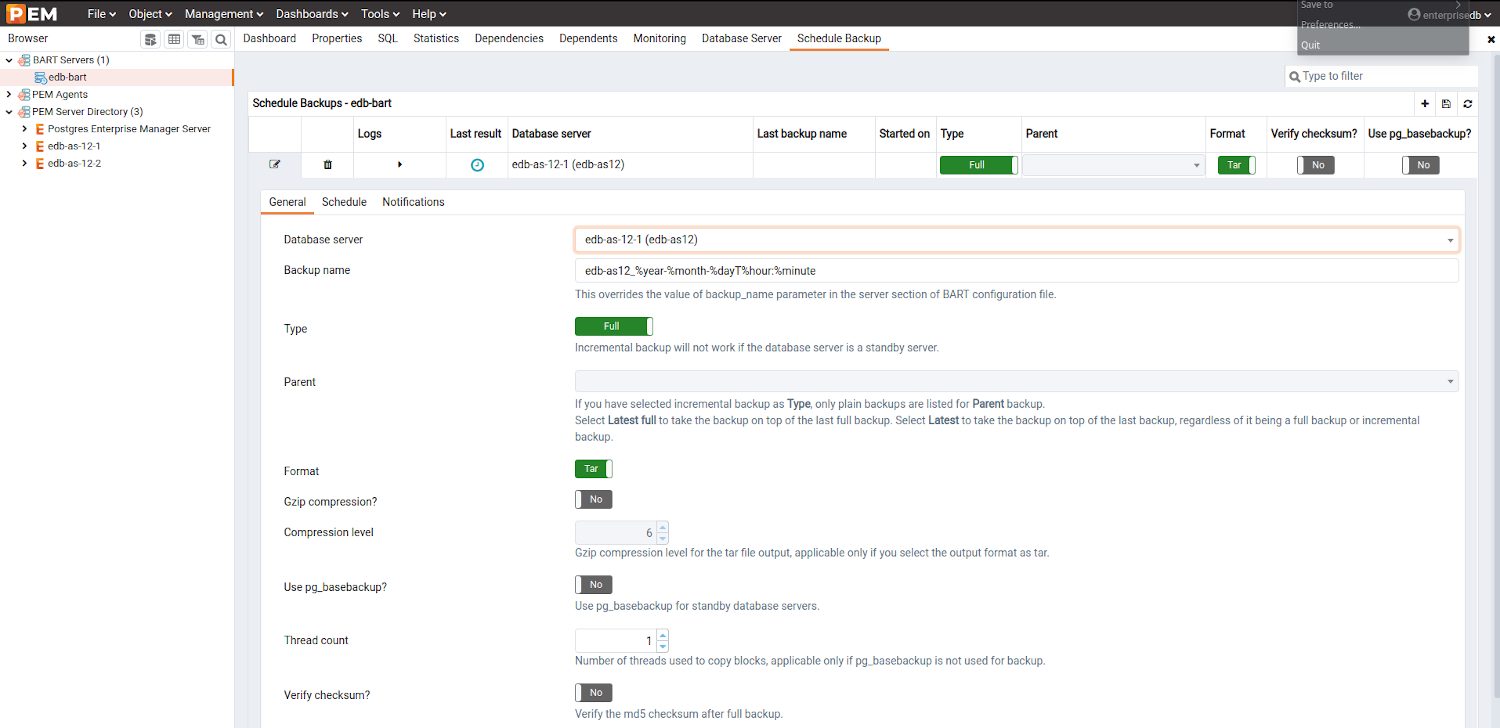Image resolution: width=1500 pixels, height=728 pixels.
Task: Click the PEM Agents group icon
Action: [24, 94]
